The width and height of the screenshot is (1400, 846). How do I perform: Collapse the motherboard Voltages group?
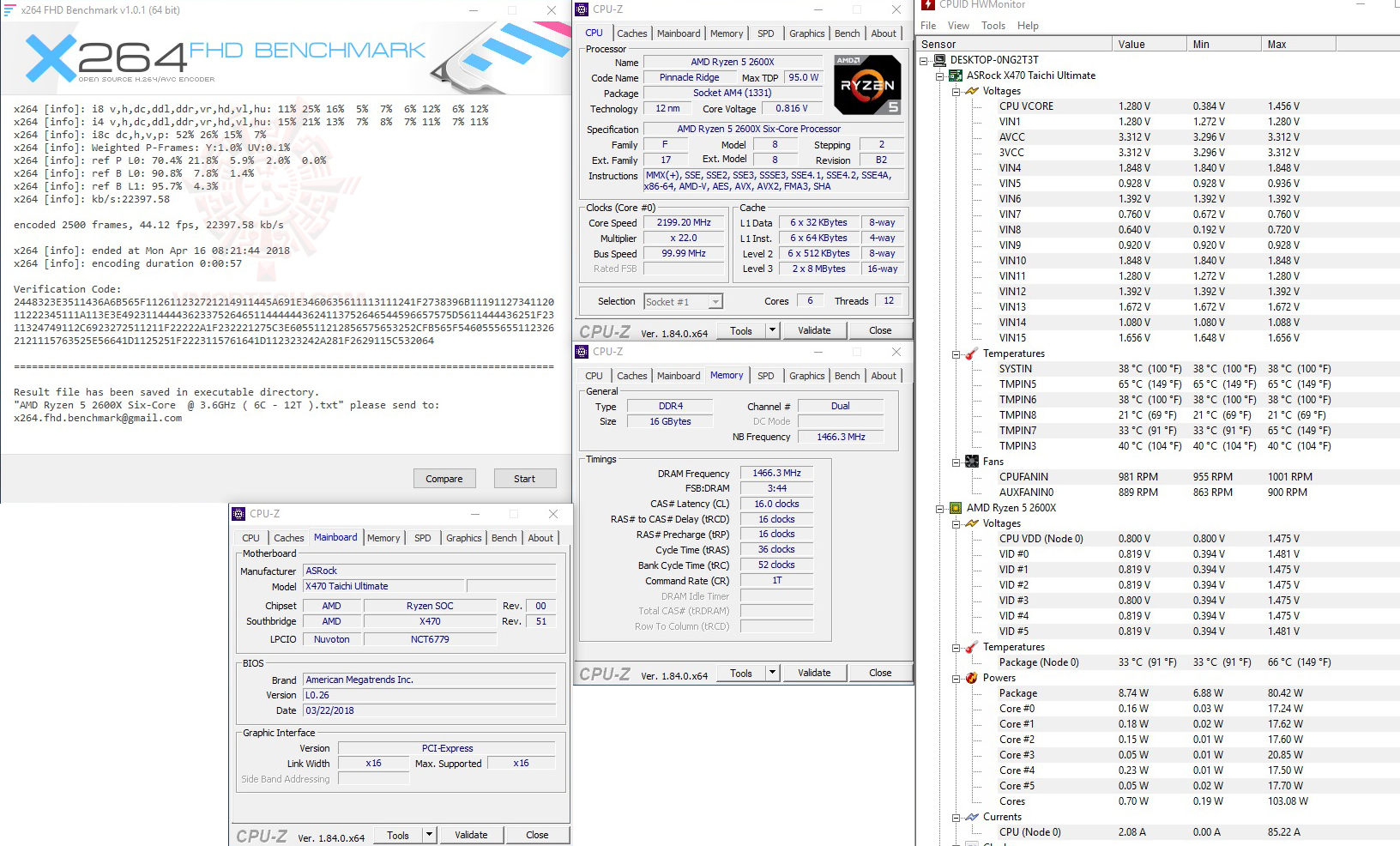click(x=956, y=92)
